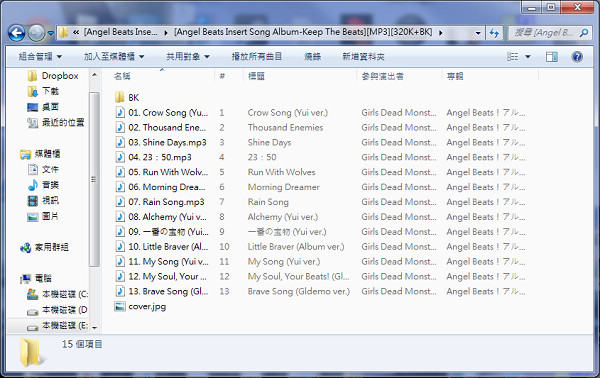Open the 組合管理 menu
Viewport: 600px width, 378px height.
point(40,57)
